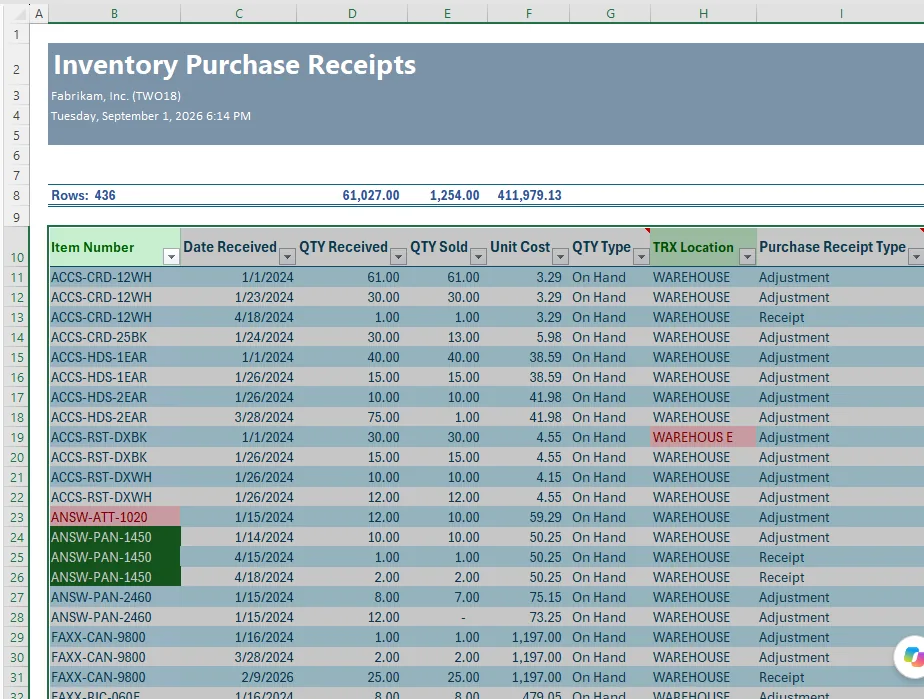Select column F header

tap(529, 14)
